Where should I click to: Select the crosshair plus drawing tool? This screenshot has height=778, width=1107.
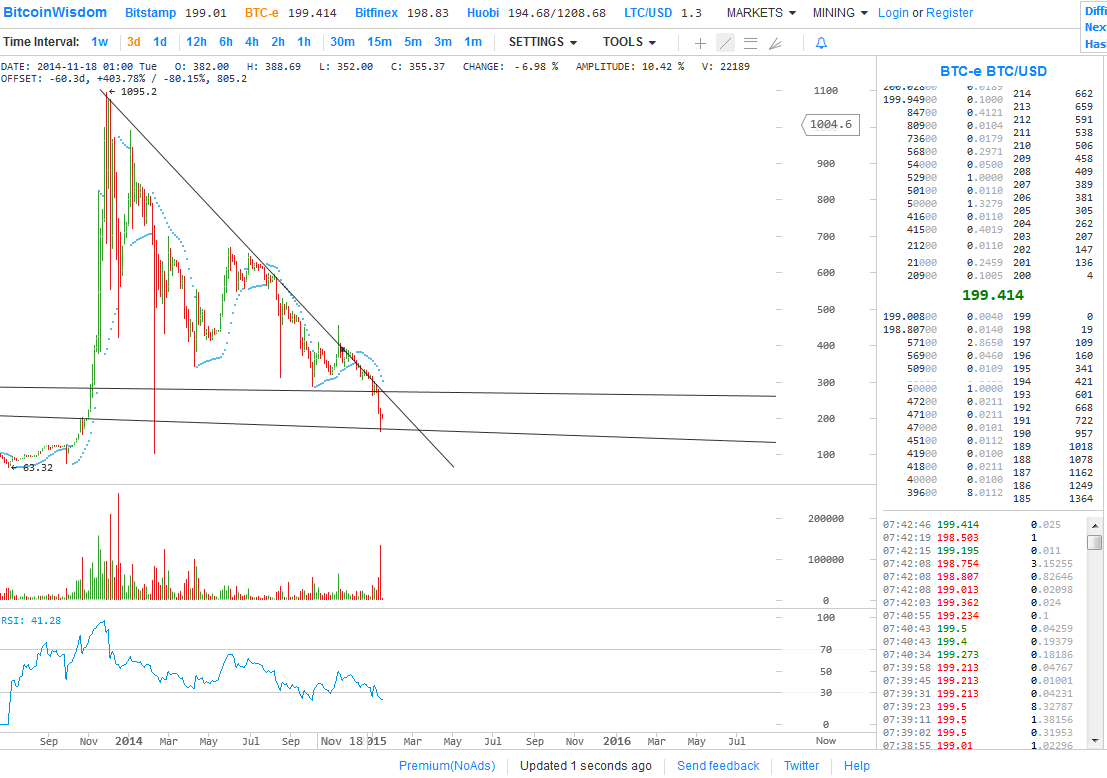pos(700,42)
